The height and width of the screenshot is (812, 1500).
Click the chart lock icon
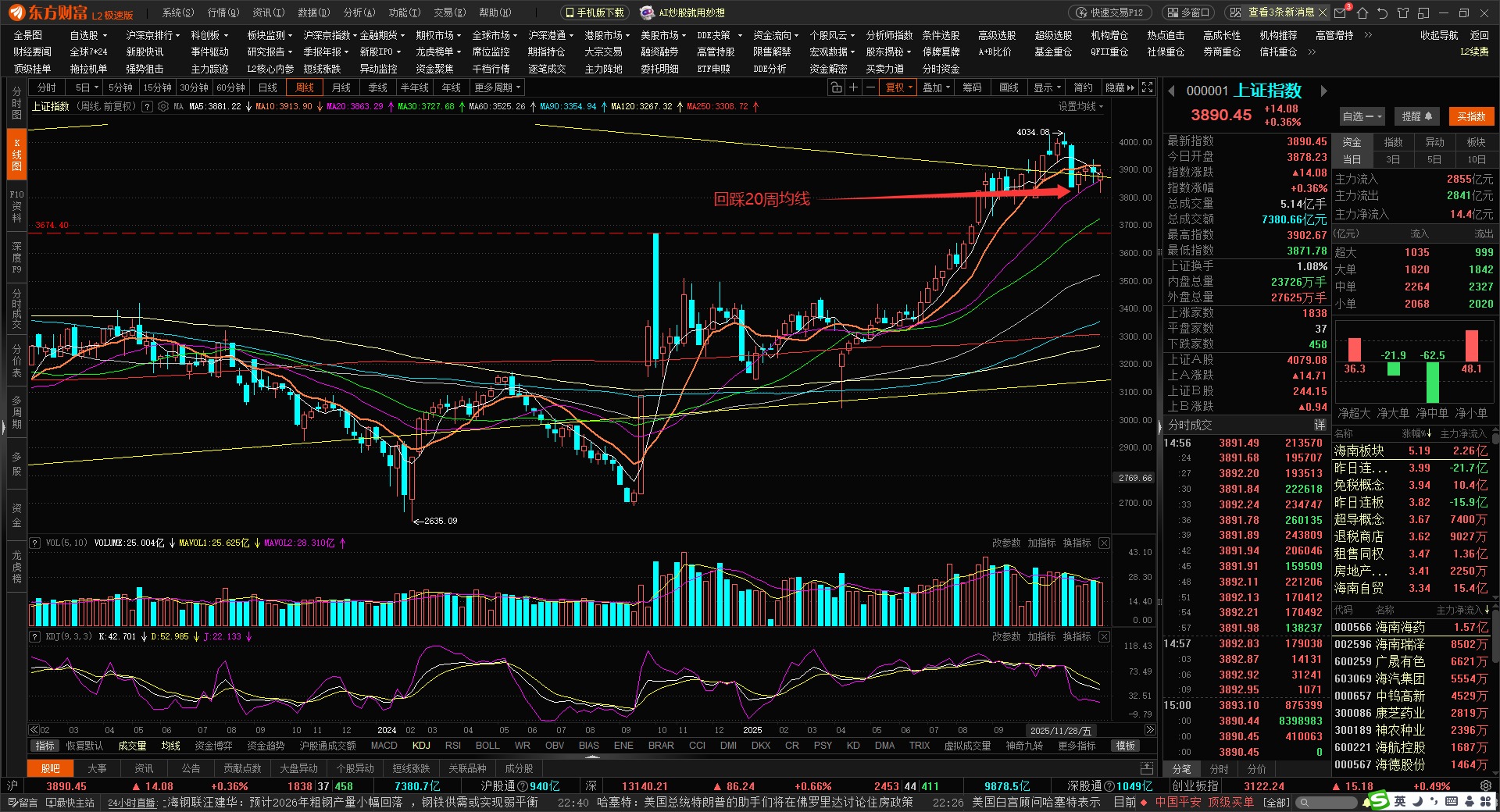[837, 87]
